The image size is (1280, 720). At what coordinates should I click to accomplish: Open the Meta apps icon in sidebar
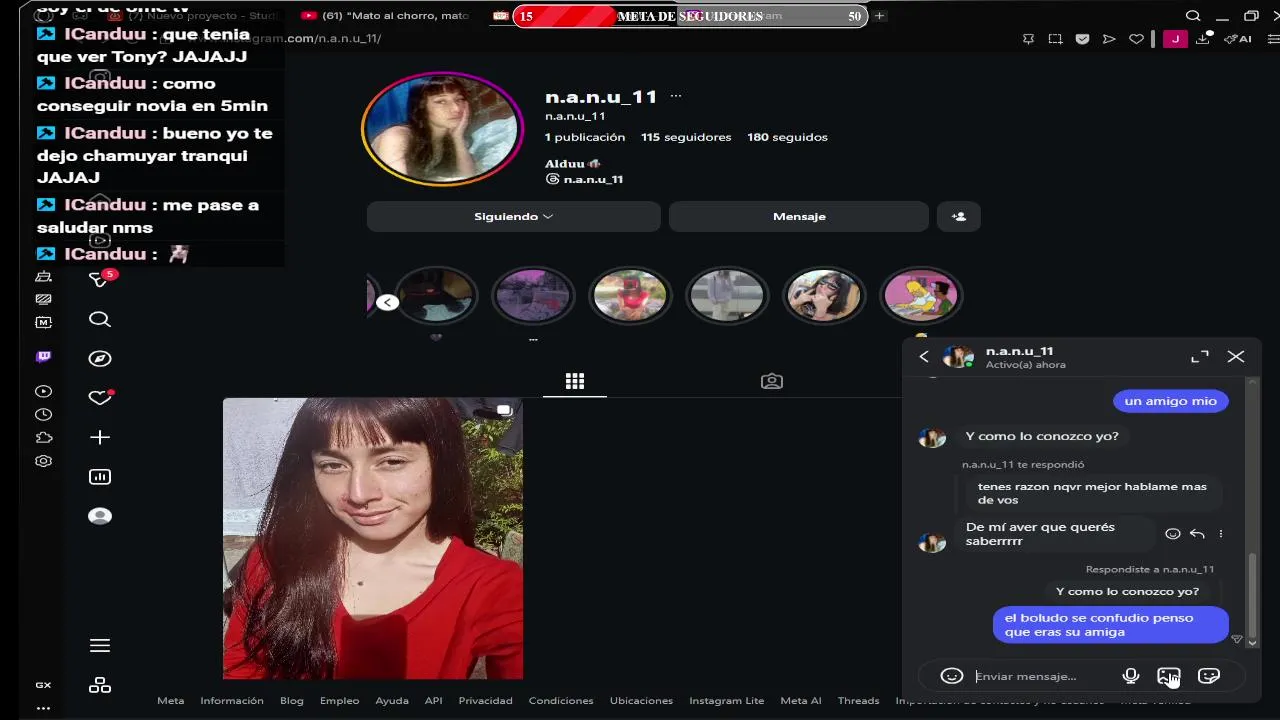(x=99, y=685)
